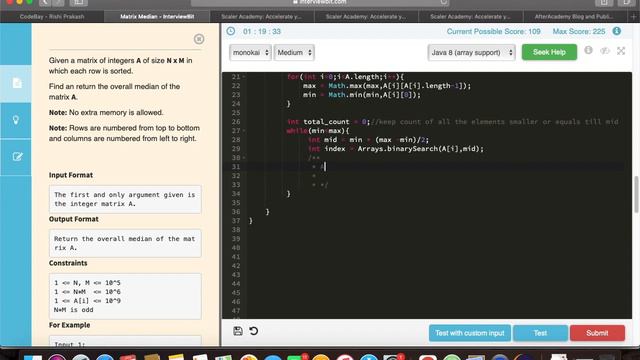Viewport: 640px width, 360px height.
Task: Run the code with the Test button
Action: [x=540, y=333]
